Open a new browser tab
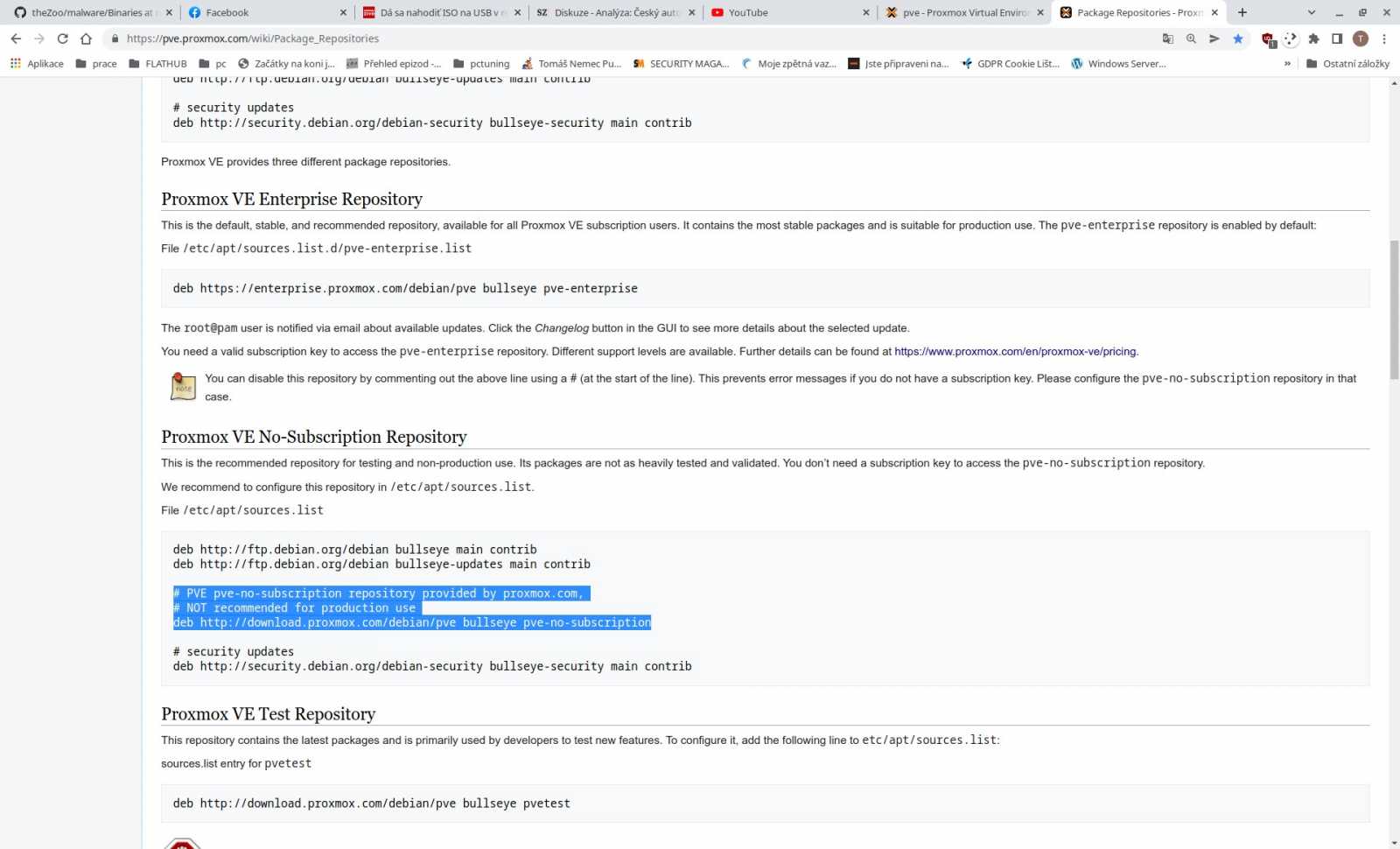Viewport: 1400px width, 849px height. tap(1242, 12)
